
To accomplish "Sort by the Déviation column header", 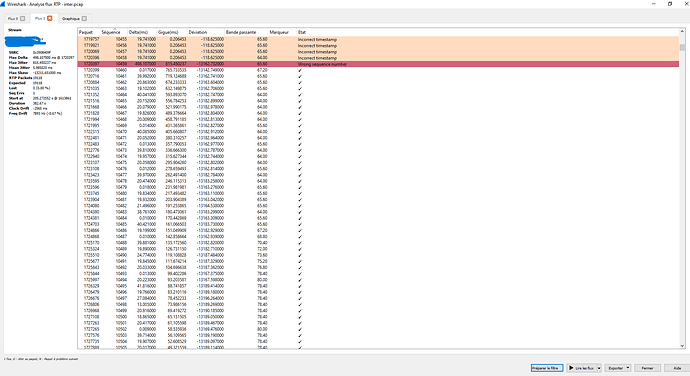I will (x=206, y=32).
